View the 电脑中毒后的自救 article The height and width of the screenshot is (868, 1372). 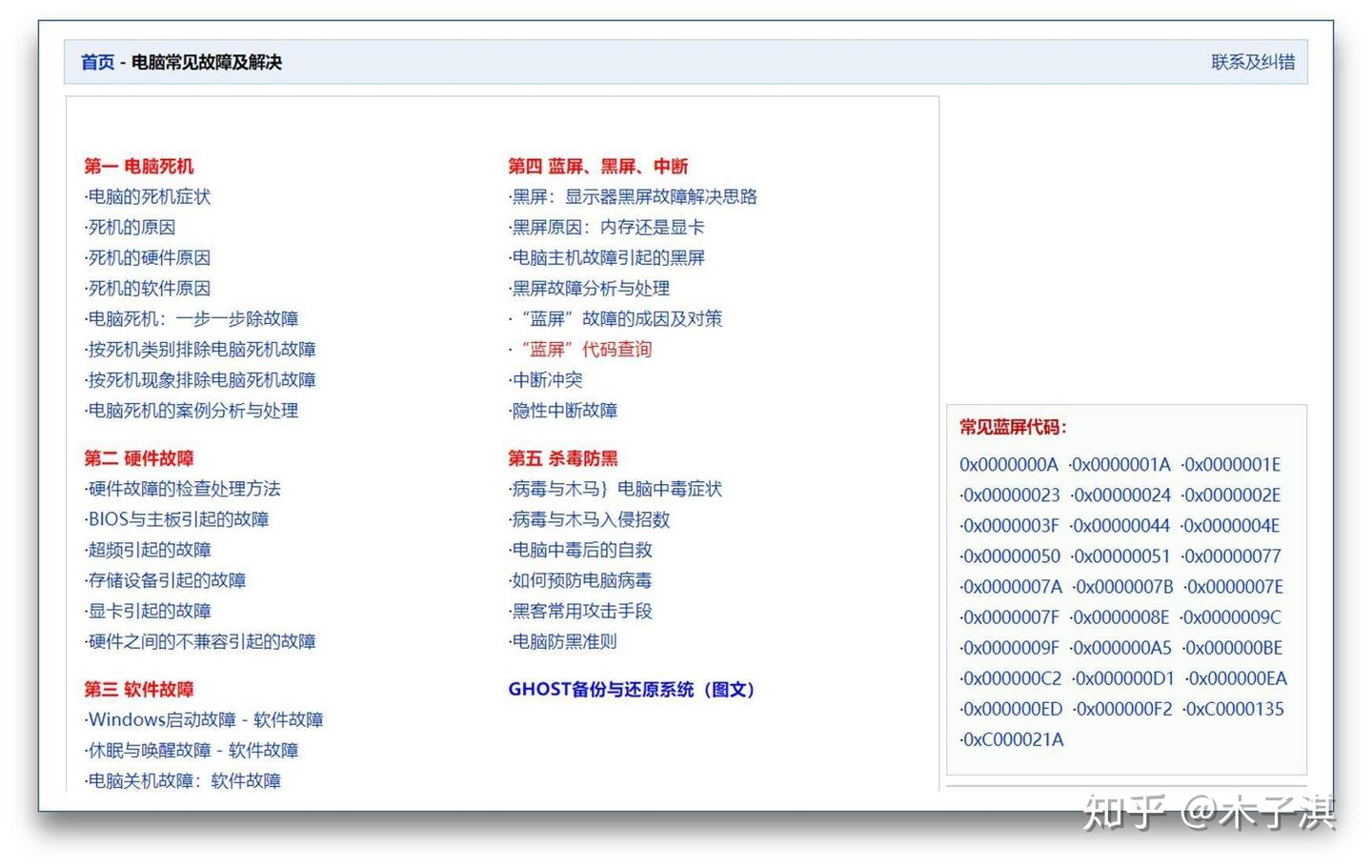(x=582, y=550)
